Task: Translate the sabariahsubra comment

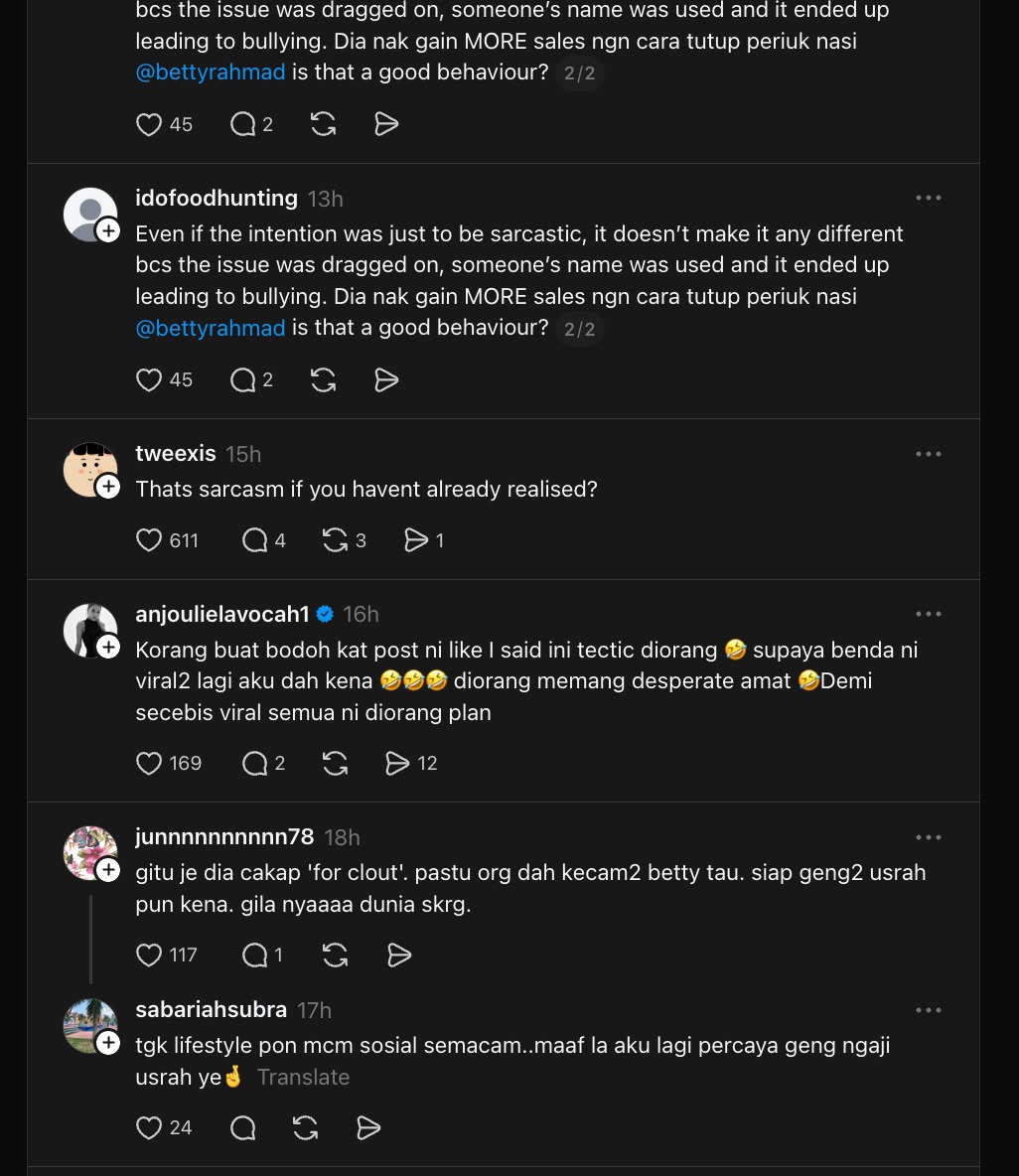Action: [x=303, y=1077]
